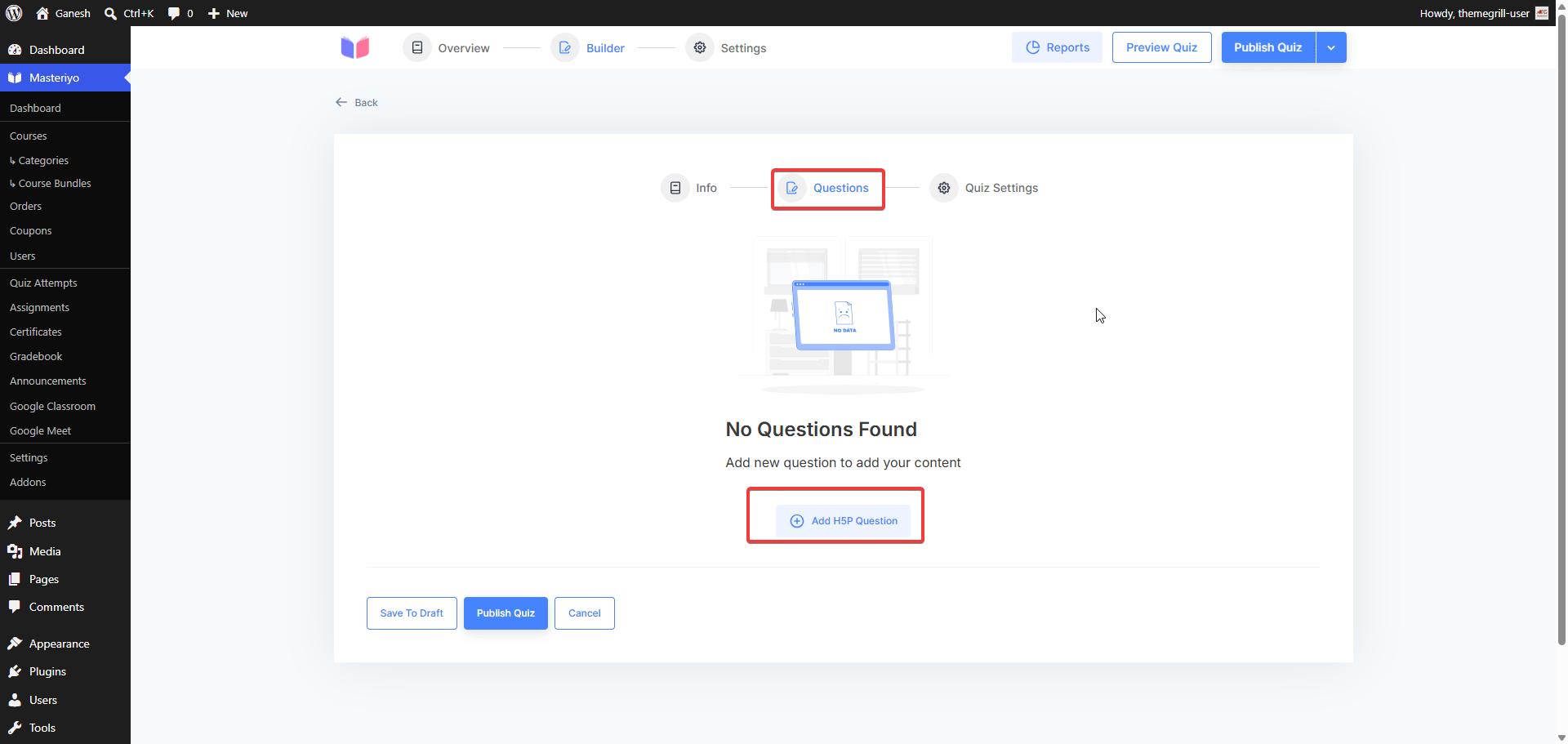
Task: Expand the Publish Quiz dropdown arrow
Action: click(x=1331, y=47)
